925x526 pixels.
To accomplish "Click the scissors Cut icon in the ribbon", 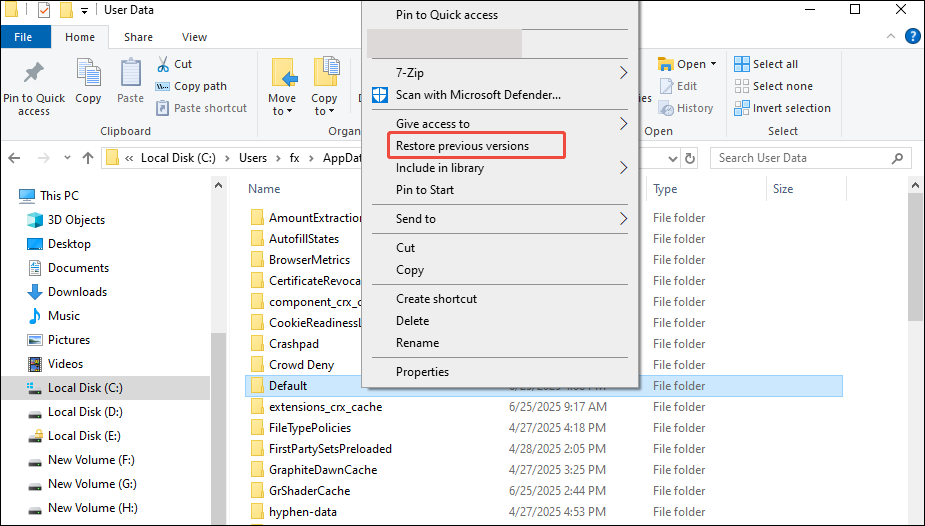I will tap(164, 64).
